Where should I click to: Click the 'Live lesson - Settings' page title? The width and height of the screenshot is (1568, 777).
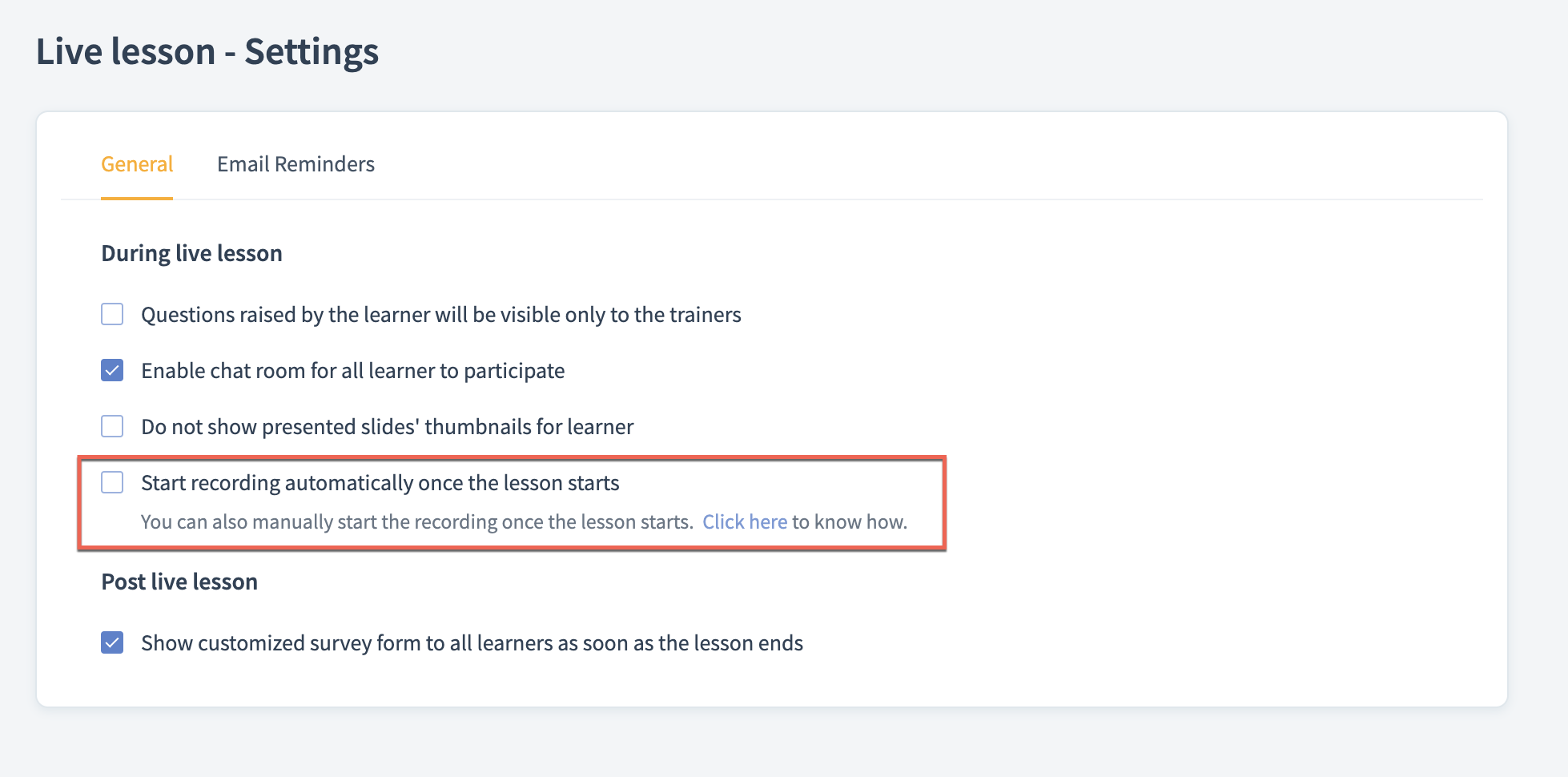[x=207, y=52]
